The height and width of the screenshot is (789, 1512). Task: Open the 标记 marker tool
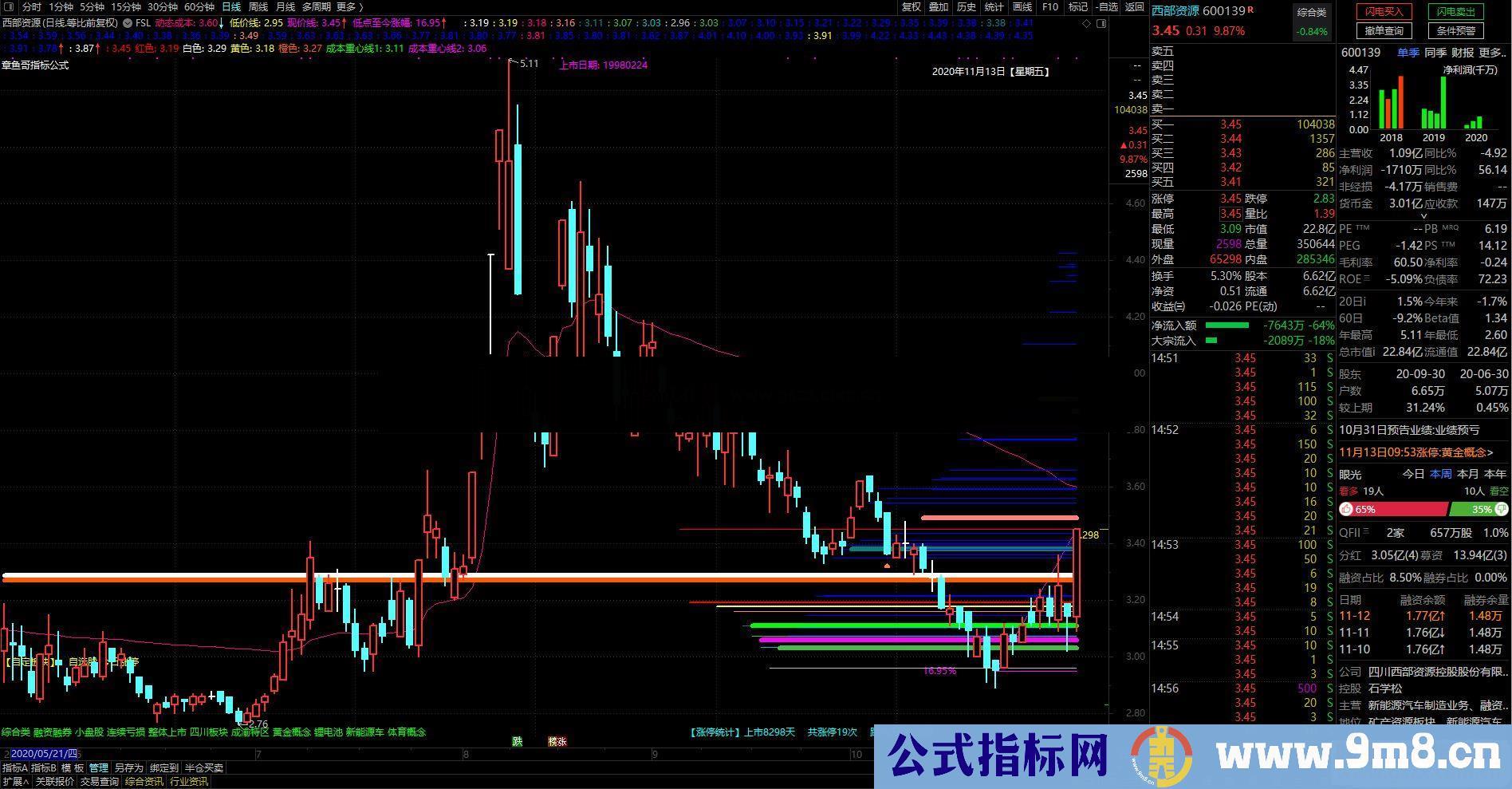pyautogui.click(x=1077, y=7)
